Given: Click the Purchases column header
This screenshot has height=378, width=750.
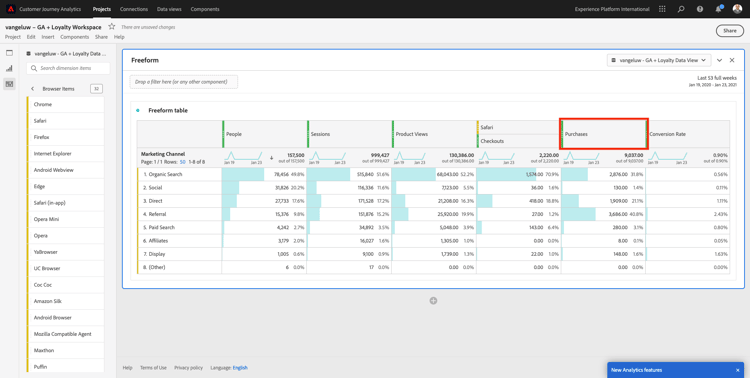Looking at the screenshot, I should (604, 134).
